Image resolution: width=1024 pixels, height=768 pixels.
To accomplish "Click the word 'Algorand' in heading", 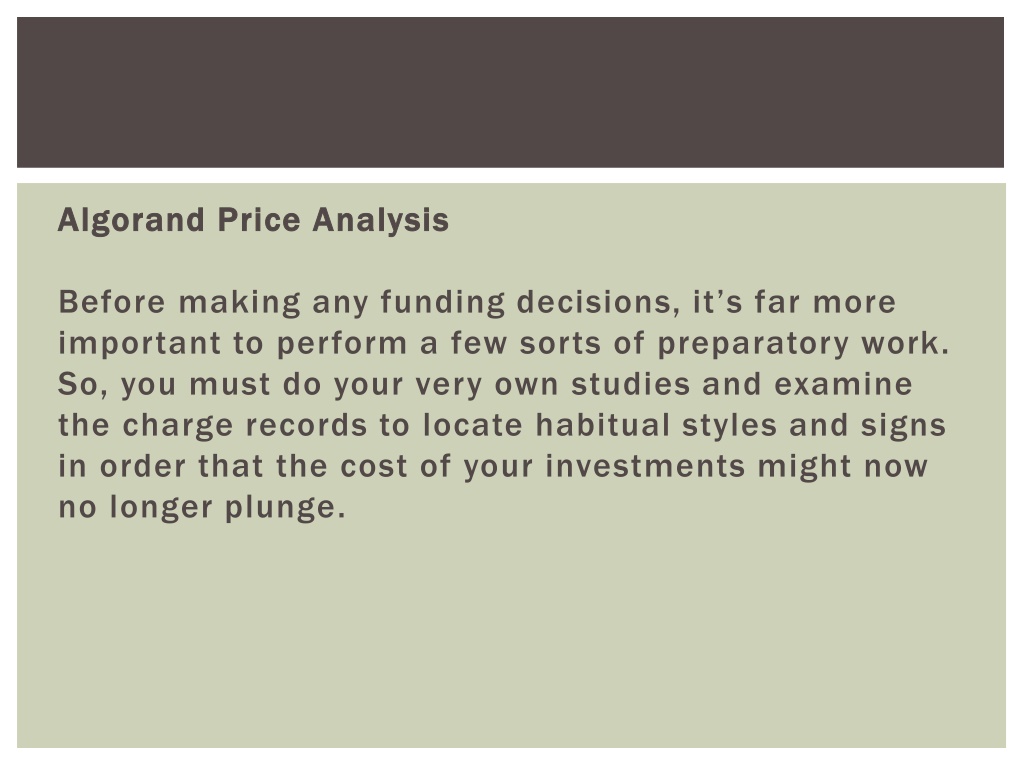I will point(131,221).
